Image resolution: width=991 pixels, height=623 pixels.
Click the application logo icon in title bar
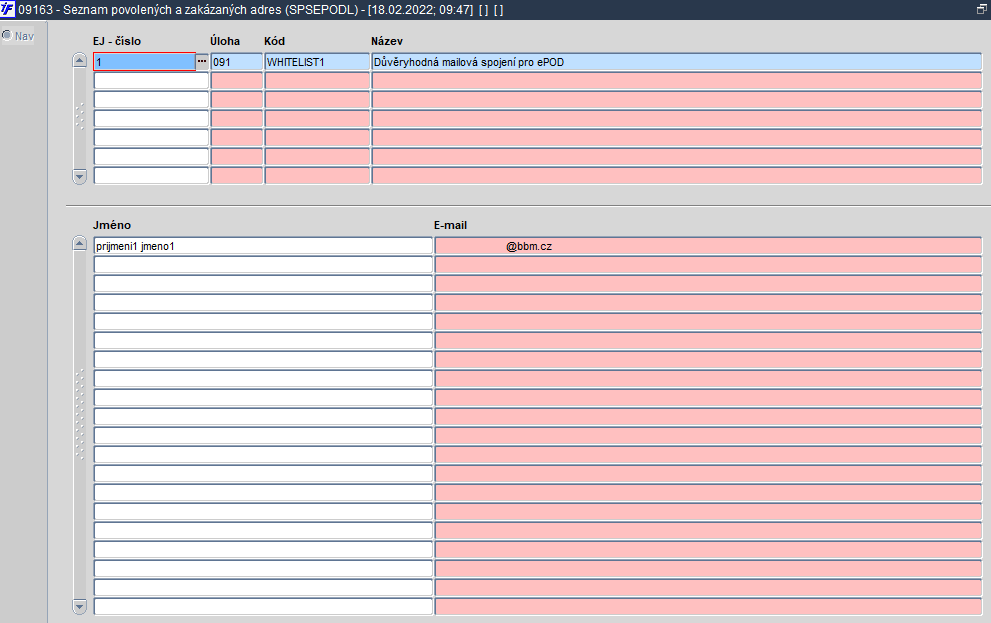pos(8,9)
